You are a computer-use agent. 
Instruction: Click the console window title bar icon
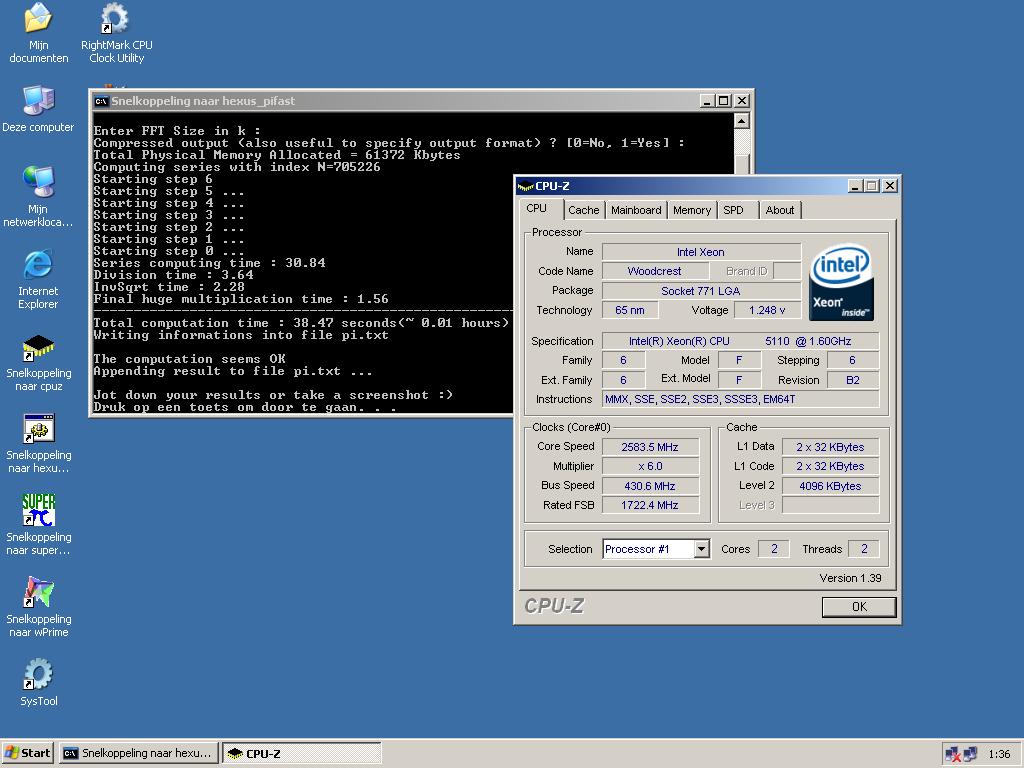pyautogui.click(x=101, y=101)
